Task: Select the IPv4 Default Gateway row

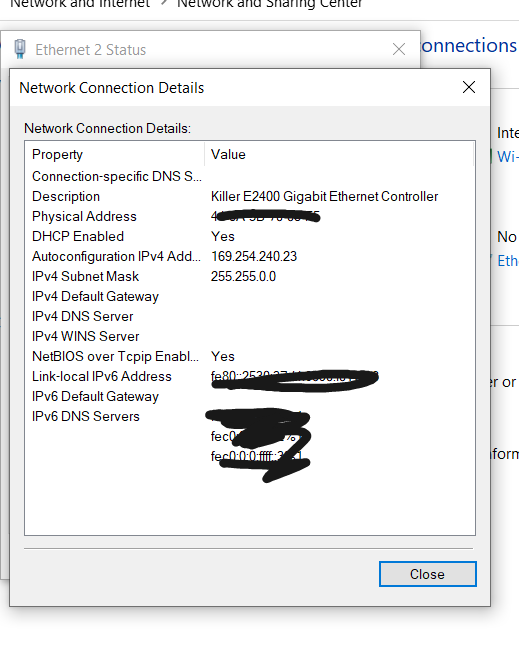Action: [250, 297]
